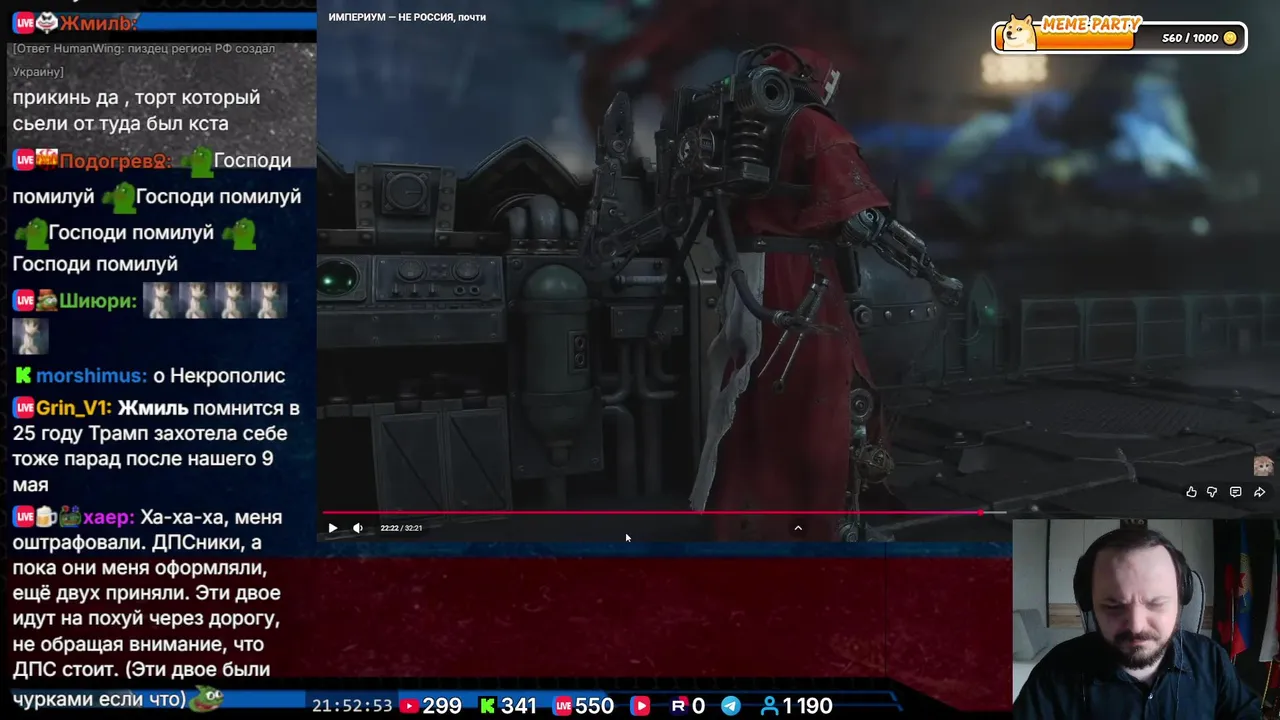Click the video player play button
The height and width of the screenshot is (720, 1280).
tap(333, 528)
